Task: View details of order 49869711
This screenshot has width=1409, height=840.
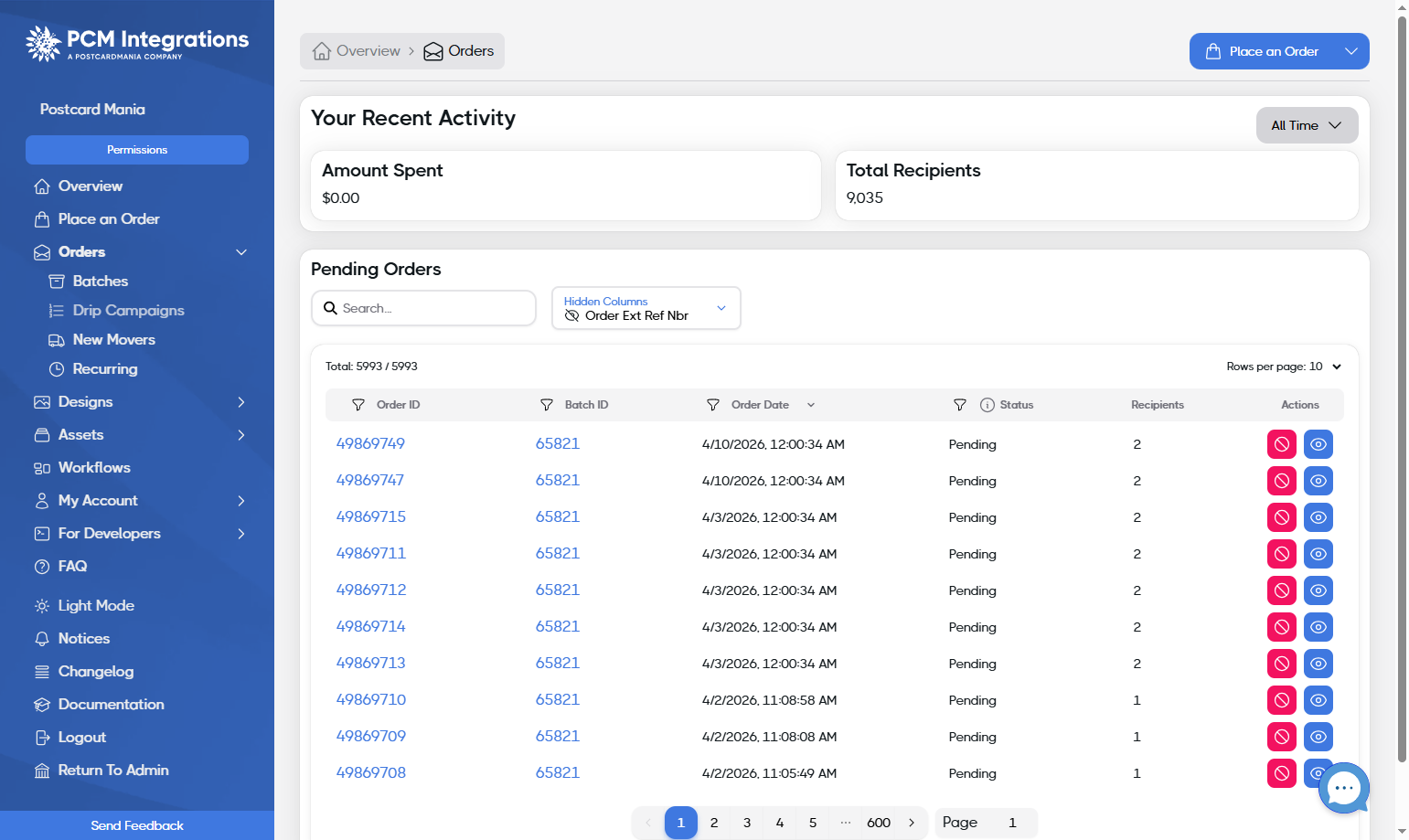Action: click(x=1318, y=554)
